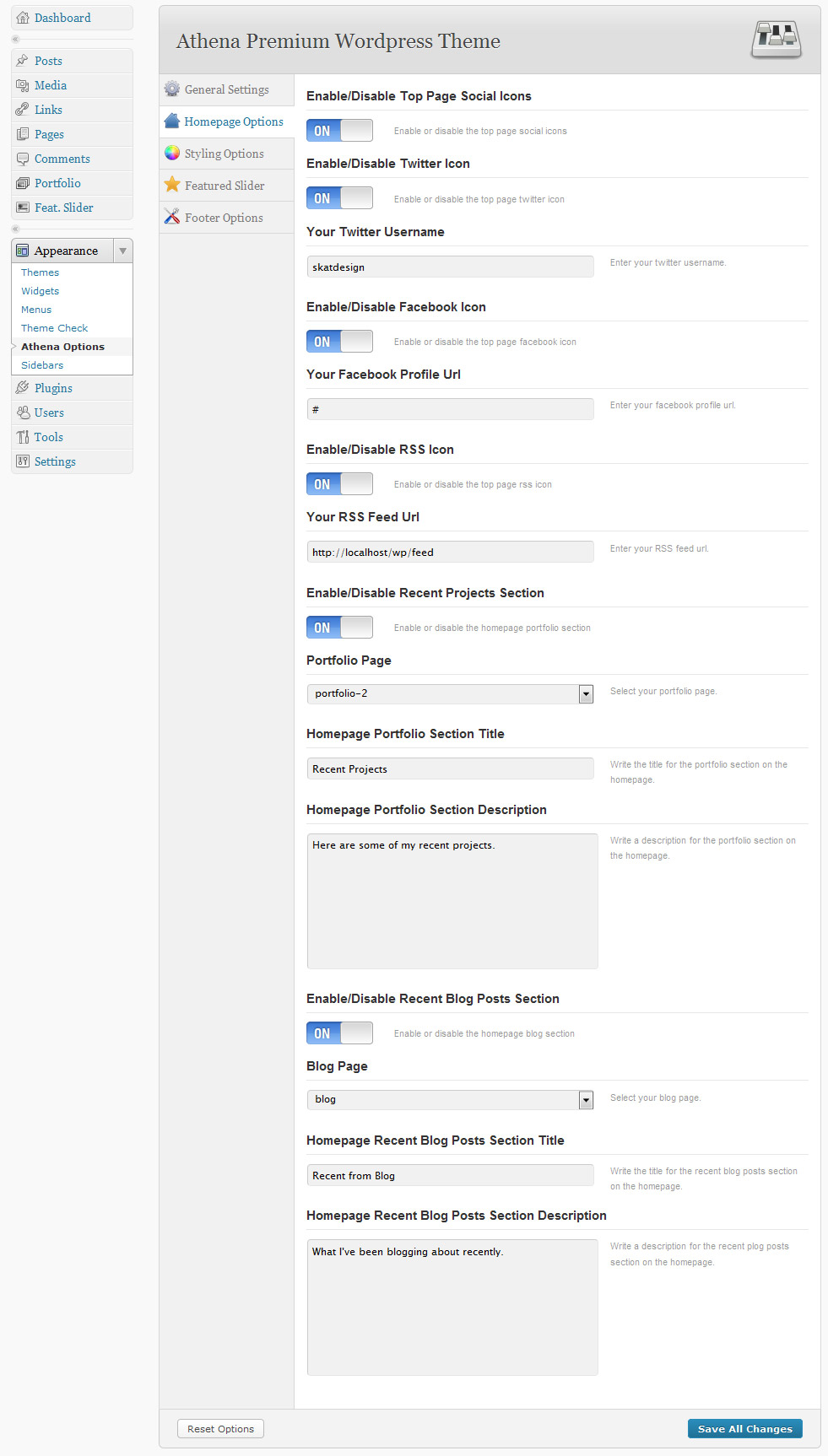Disable the Twitter Icon switch
Screen dimensions: 828x1456
(x=339, y=198)
